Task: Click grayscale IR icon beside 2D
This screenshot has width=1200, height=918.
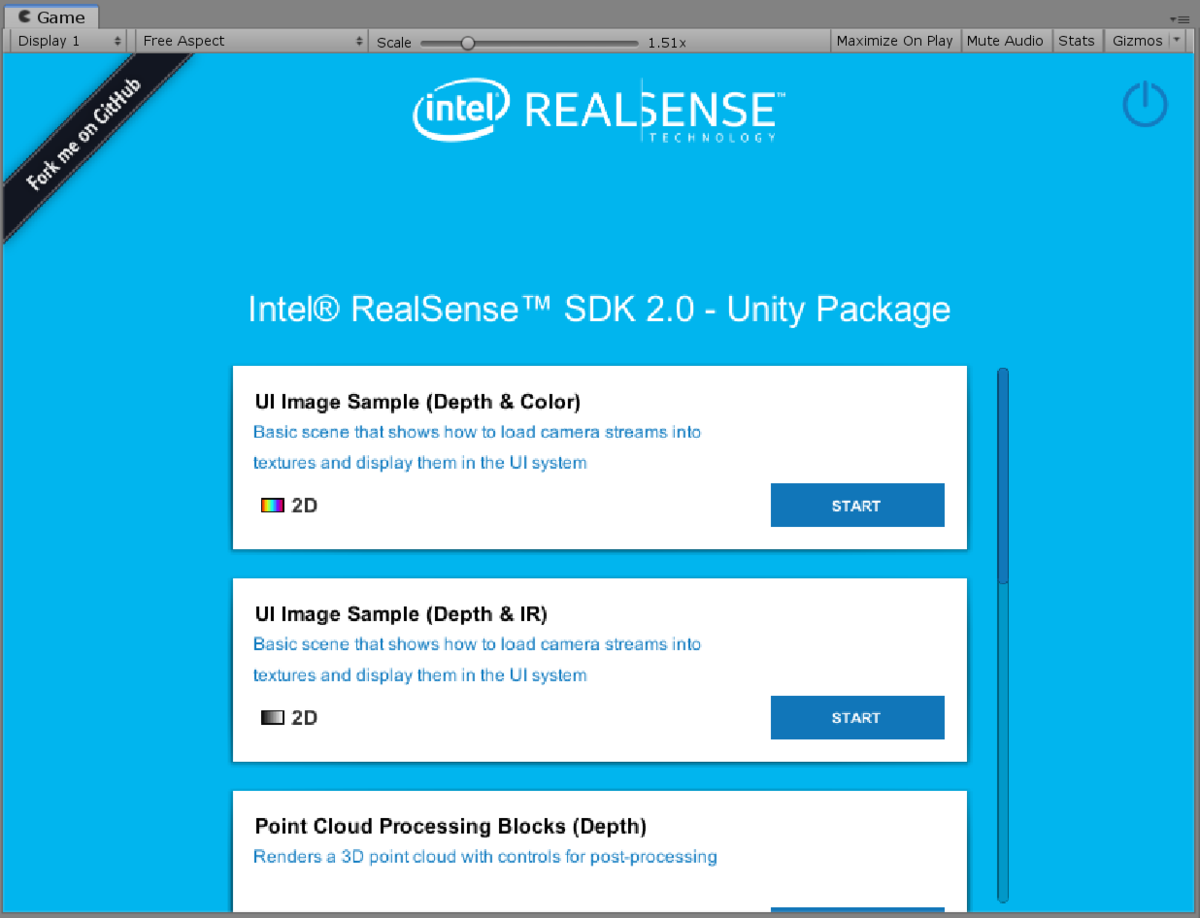Action: click(x=272, y=718)
